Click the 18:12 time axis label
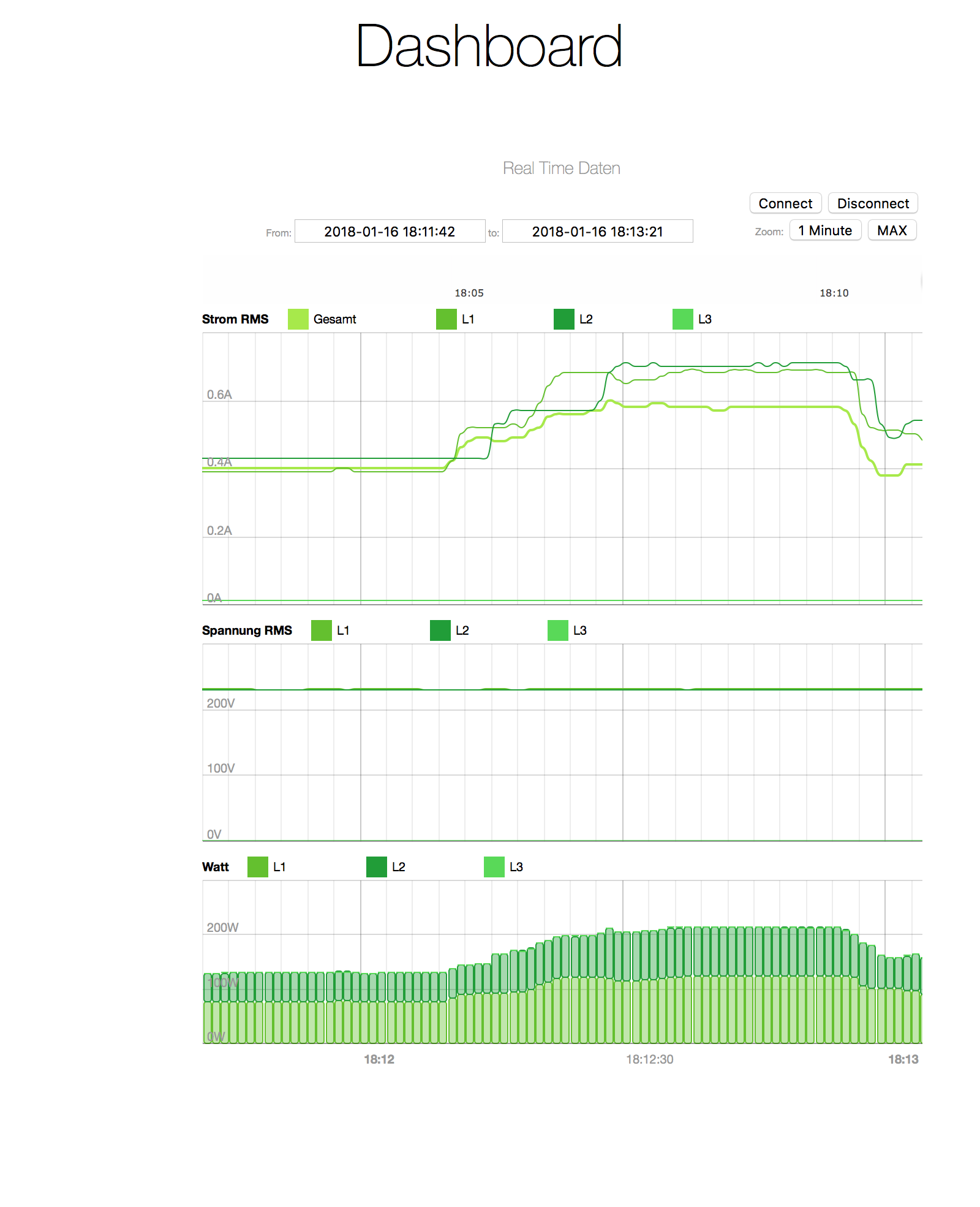Viewport: 980px width, 1207px height. pos(379,1059)
